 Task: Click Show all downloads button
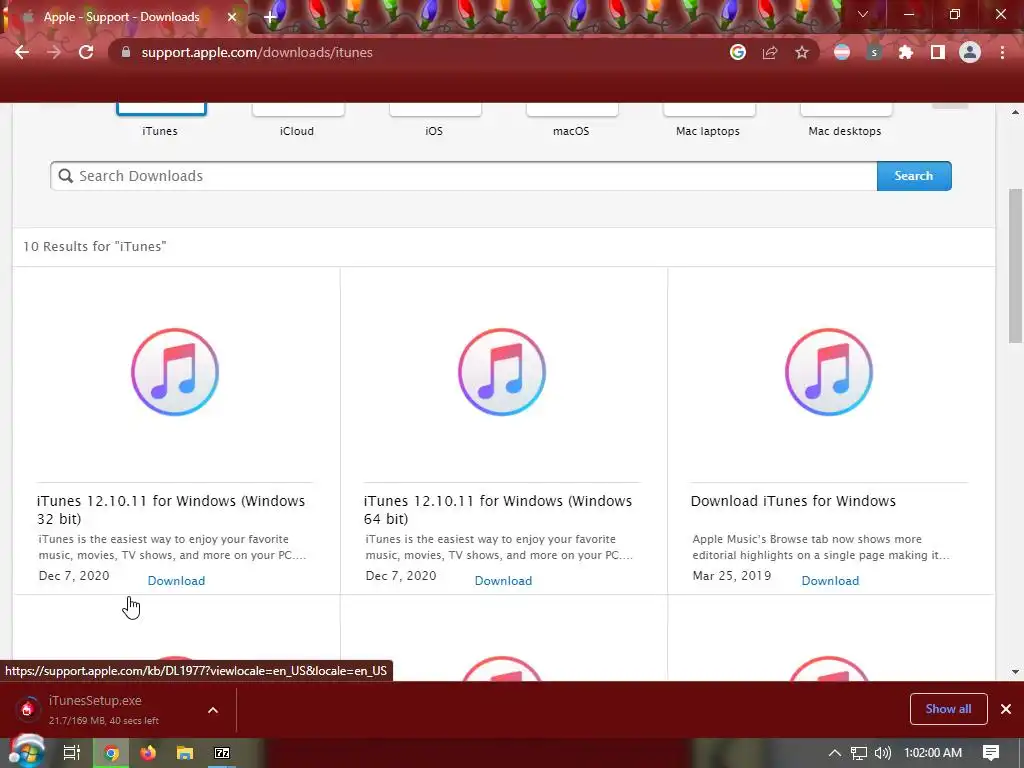948,709
